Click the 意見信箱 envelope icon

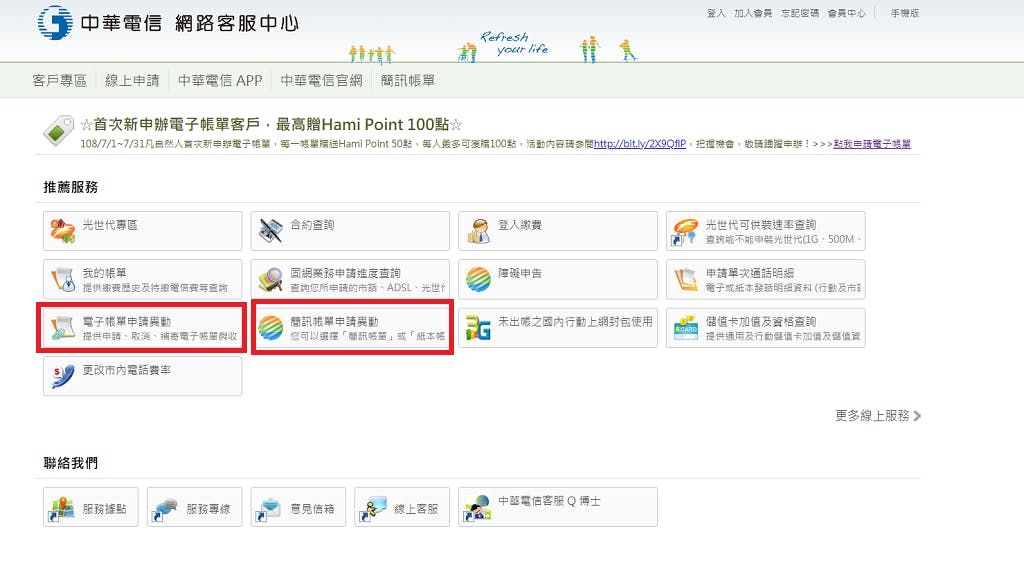(268, 509)
